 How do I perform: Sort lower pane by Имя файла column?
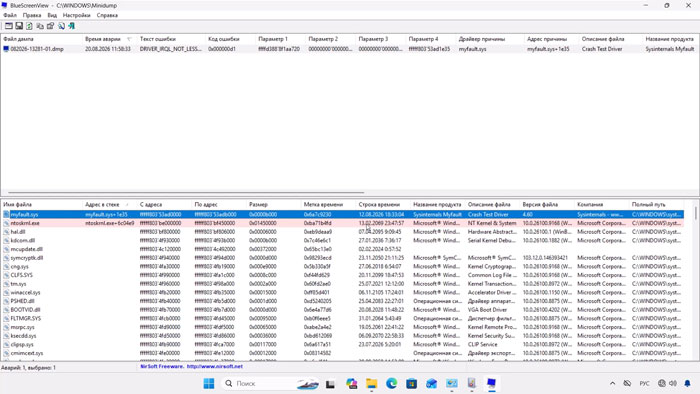(42, 204)
